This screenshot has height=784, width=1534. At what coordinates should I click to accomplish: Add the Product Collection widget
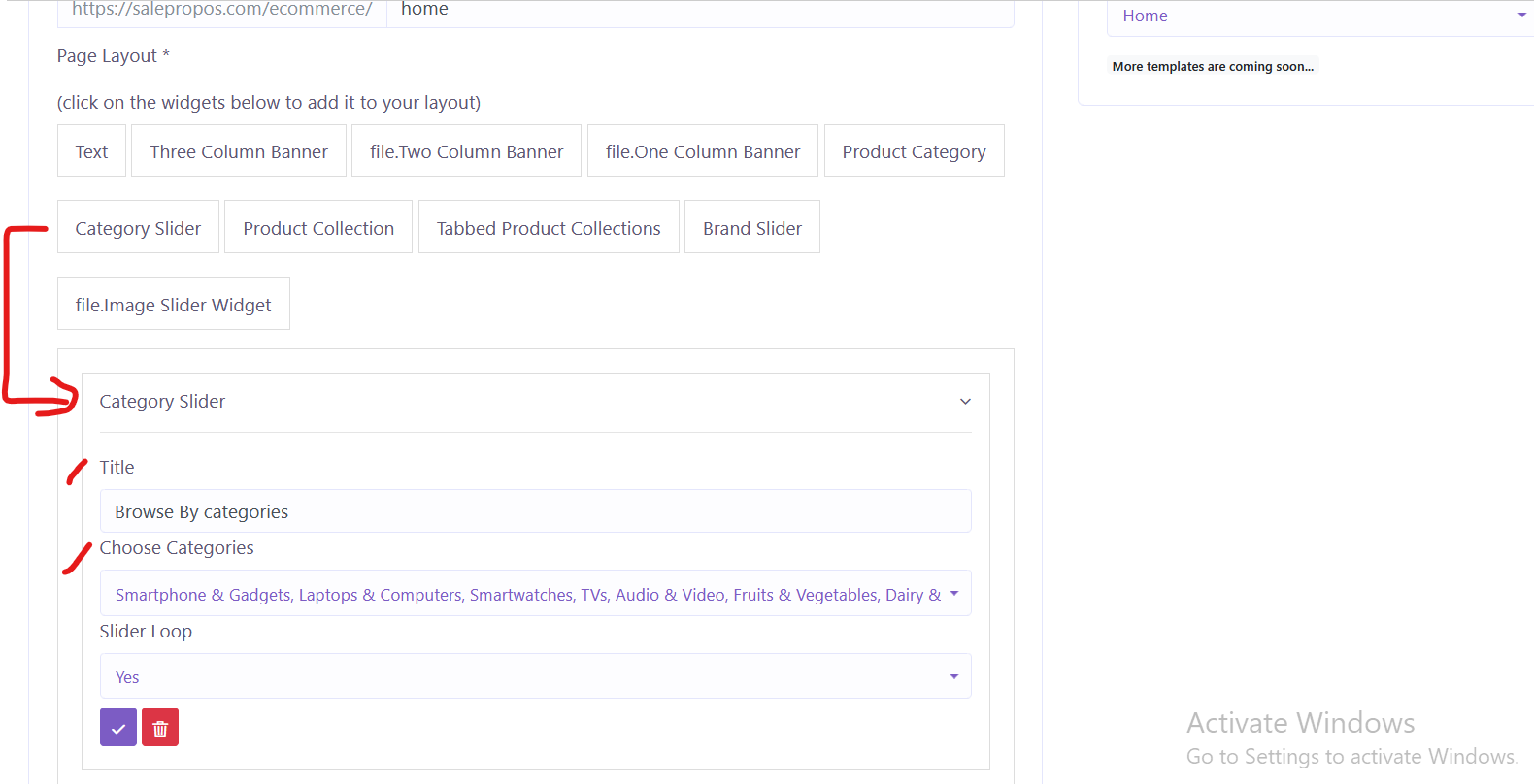[318, 228]
